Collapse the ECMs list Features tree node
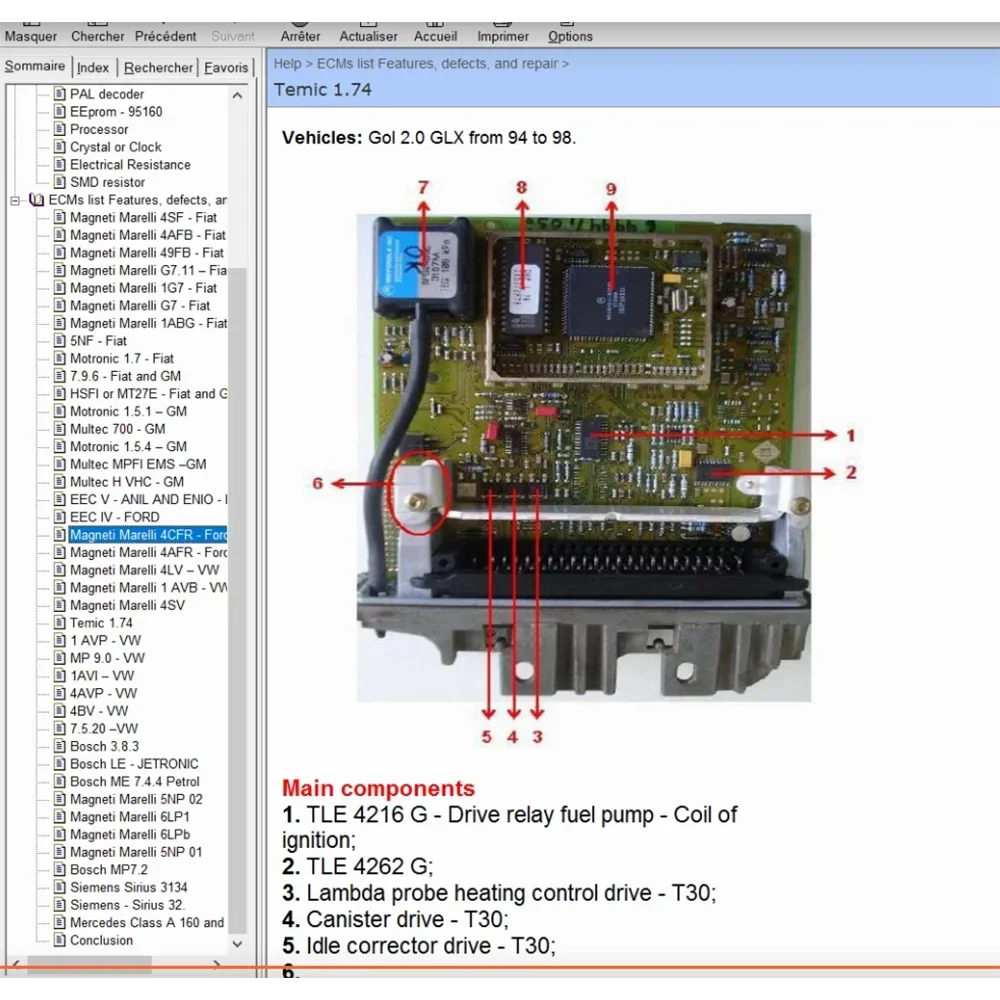The width and height of the screenshot is (1000, 1000). coord(16,200)
